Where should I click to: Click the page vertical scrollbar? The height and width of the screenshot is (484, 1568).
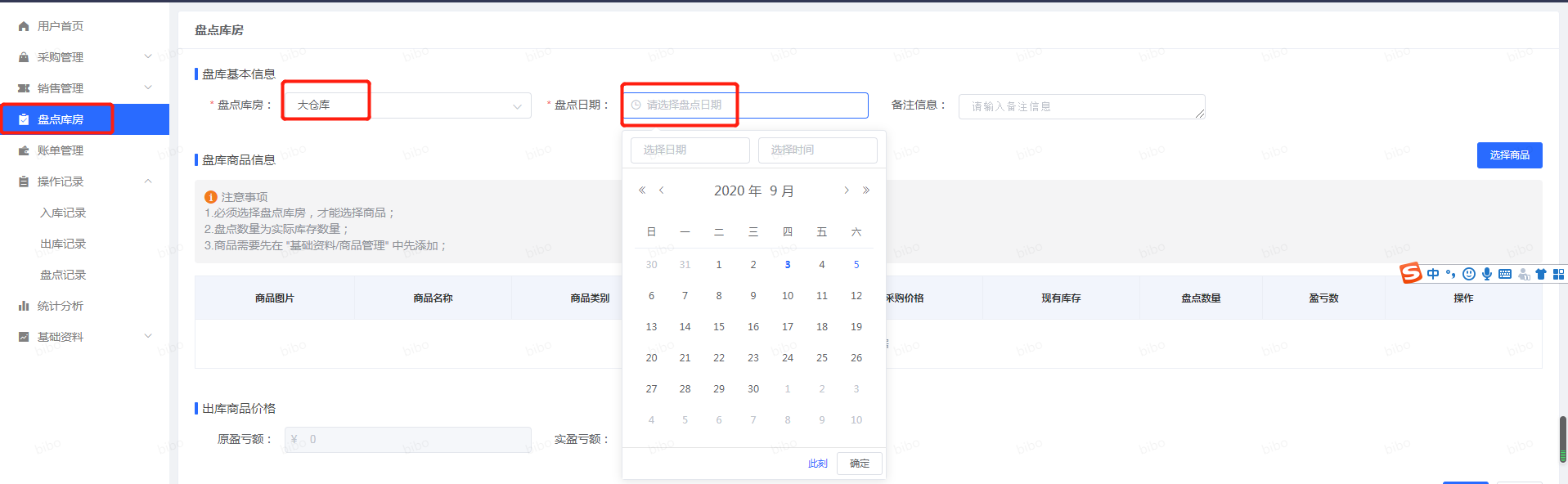coord(1562,439)
